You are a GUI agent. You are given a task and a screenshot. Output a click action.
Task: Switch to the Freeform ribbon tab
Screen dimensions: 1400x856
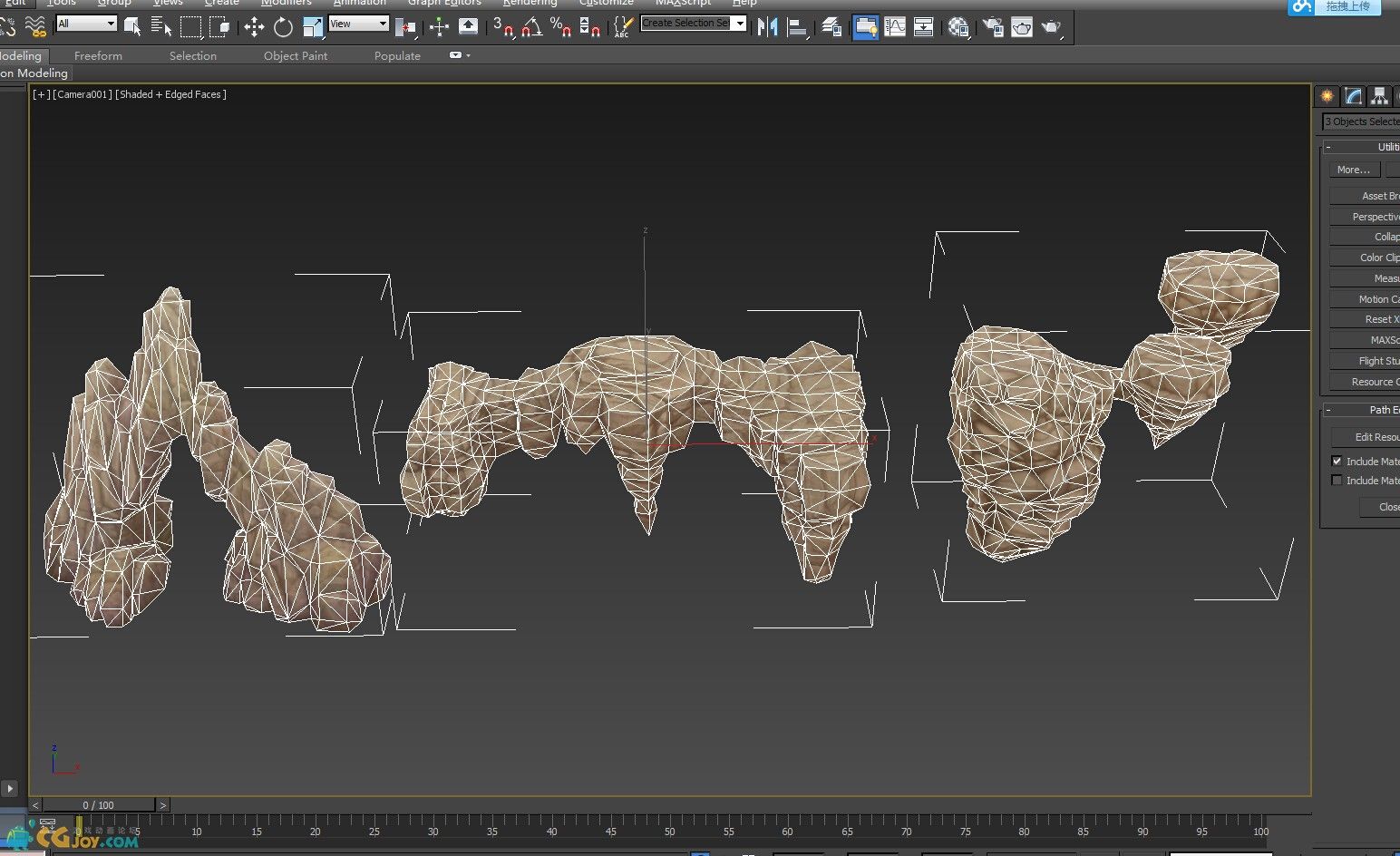98,55
